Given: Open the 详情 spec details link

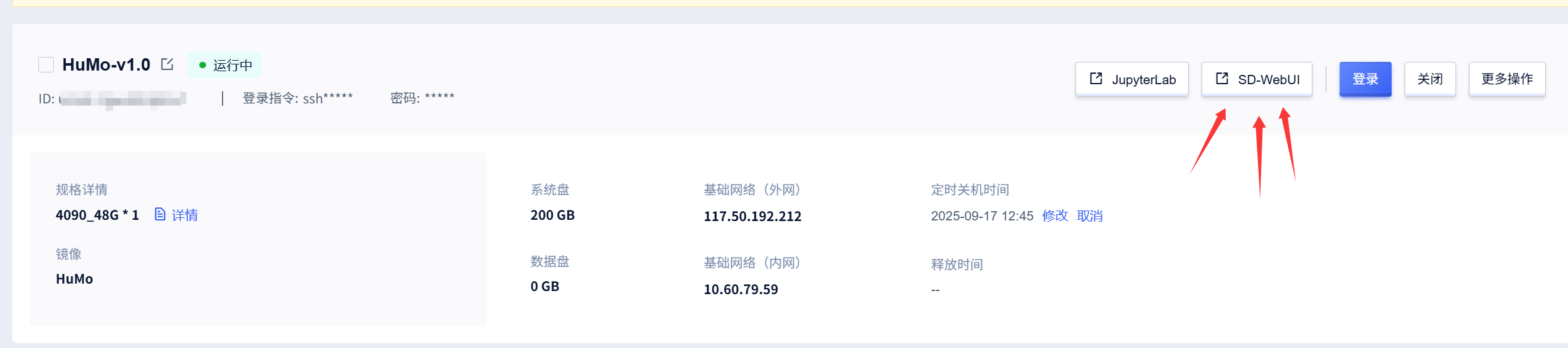Looking at the screenshot, I should [x=184, y=215].
